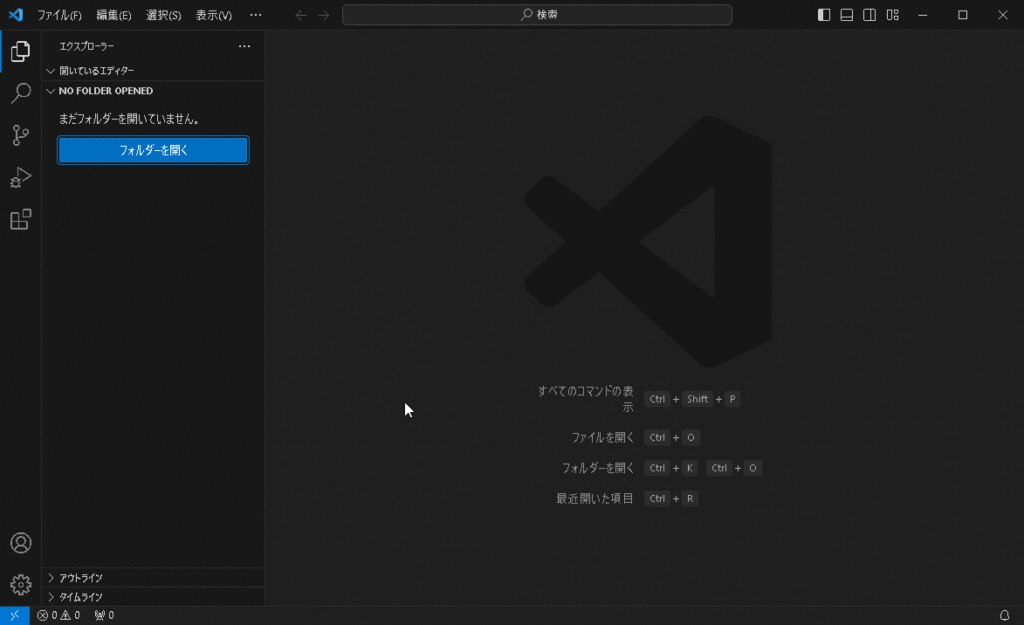Toggle the secondary sidebar visibility

870,15
